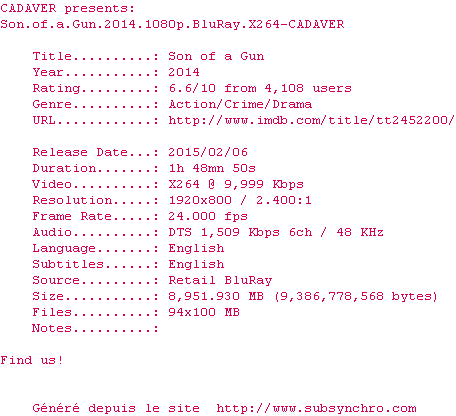Click the 'CADAVER presents:' header text

pos(68,8)
